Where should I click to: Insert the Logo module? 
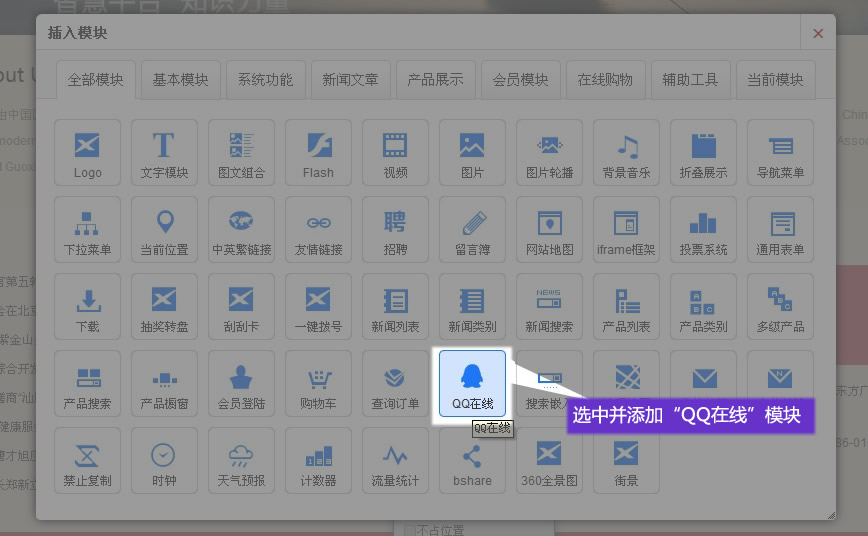click(x=88, y=152)
